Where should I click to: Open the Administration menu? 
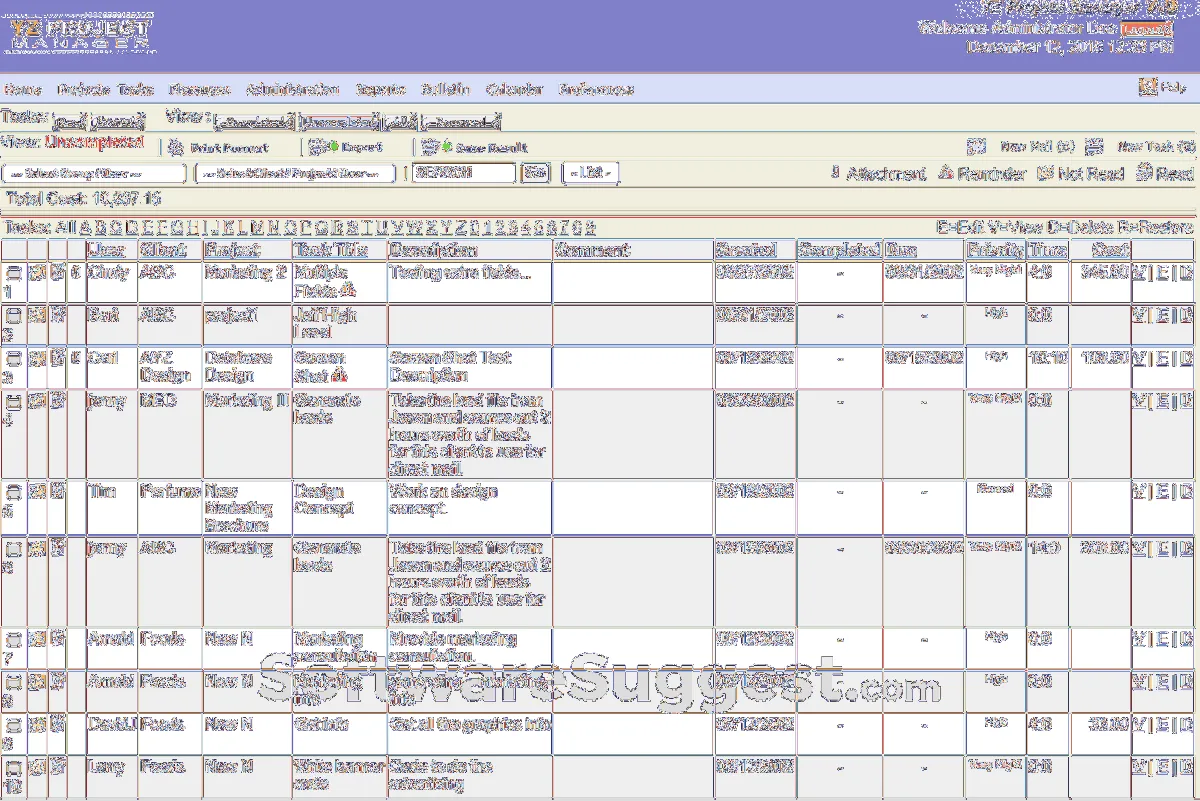pos(292,89)
